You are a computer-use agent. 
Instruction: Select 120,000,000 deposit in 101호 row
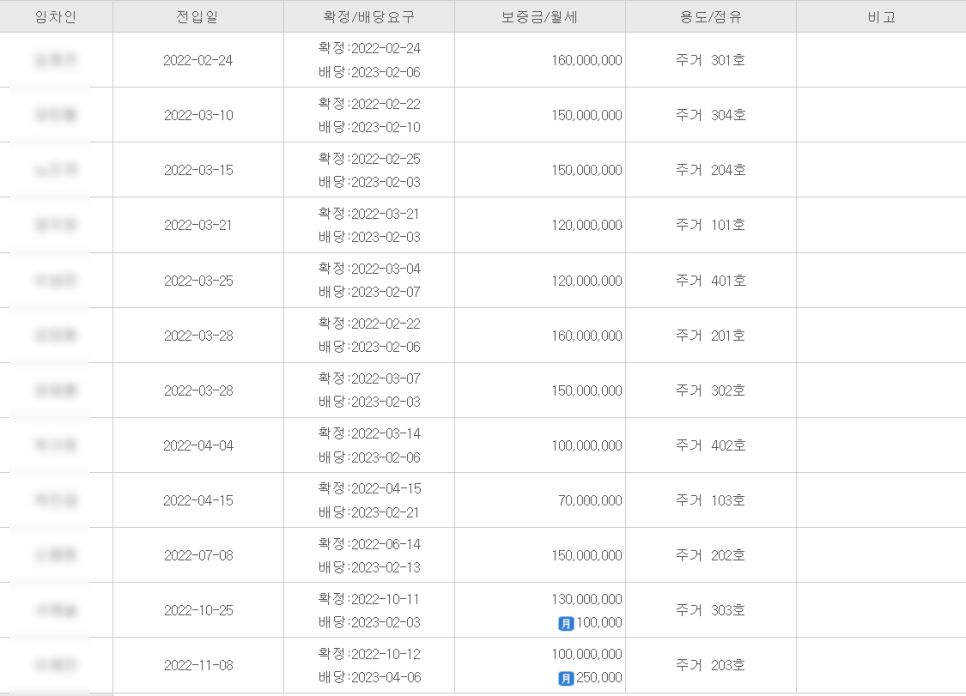point(586,225)
